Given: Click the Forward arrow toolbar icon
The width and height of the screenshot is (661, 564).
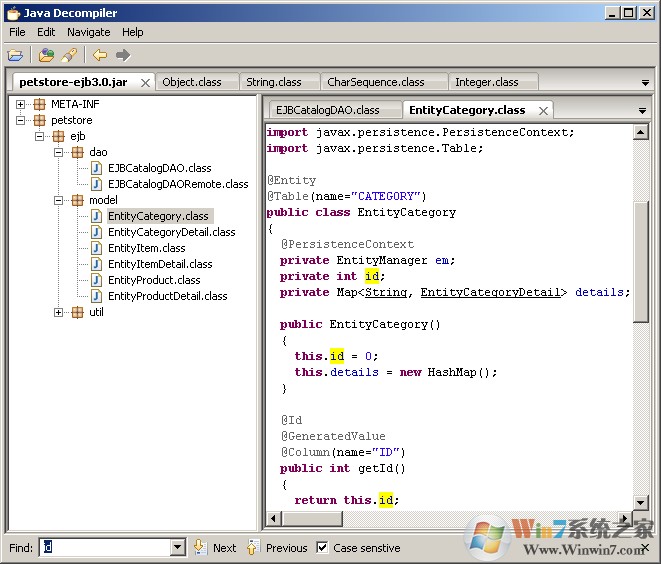Looking at the screenshot, I should coord(123,56).
